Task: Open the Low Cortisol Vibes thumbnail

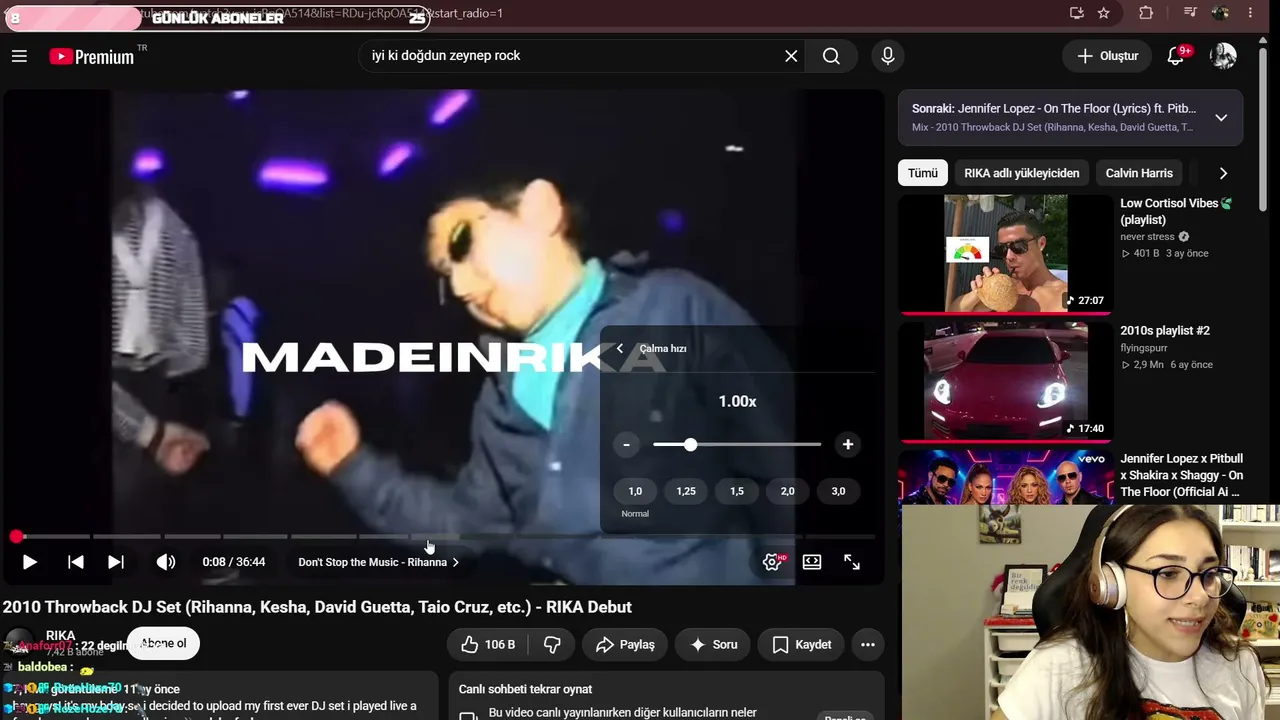Action: point(1005,254)
